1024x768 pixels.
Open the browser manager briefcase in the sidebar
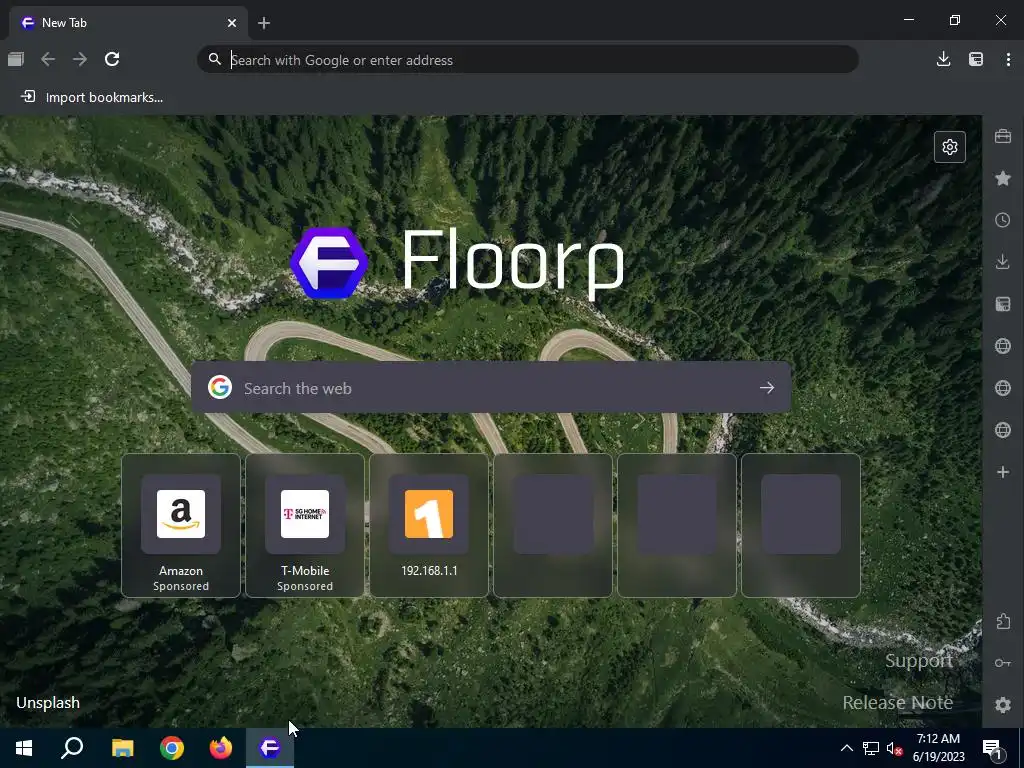1003,136
